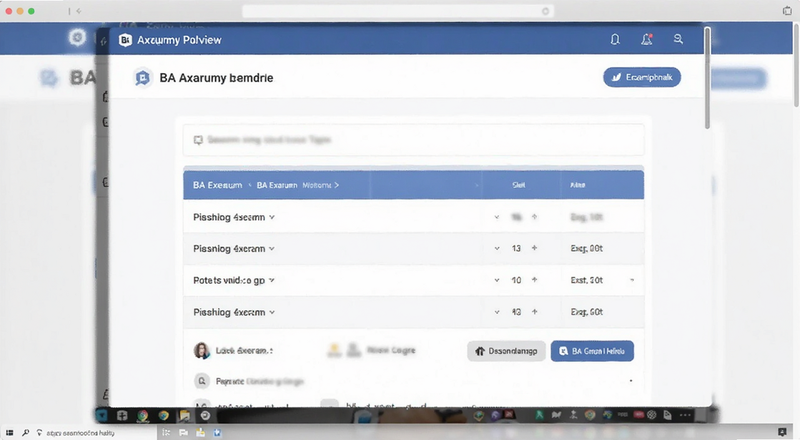Select the Moitorne breadcrumb entry

tap(317, 185)
